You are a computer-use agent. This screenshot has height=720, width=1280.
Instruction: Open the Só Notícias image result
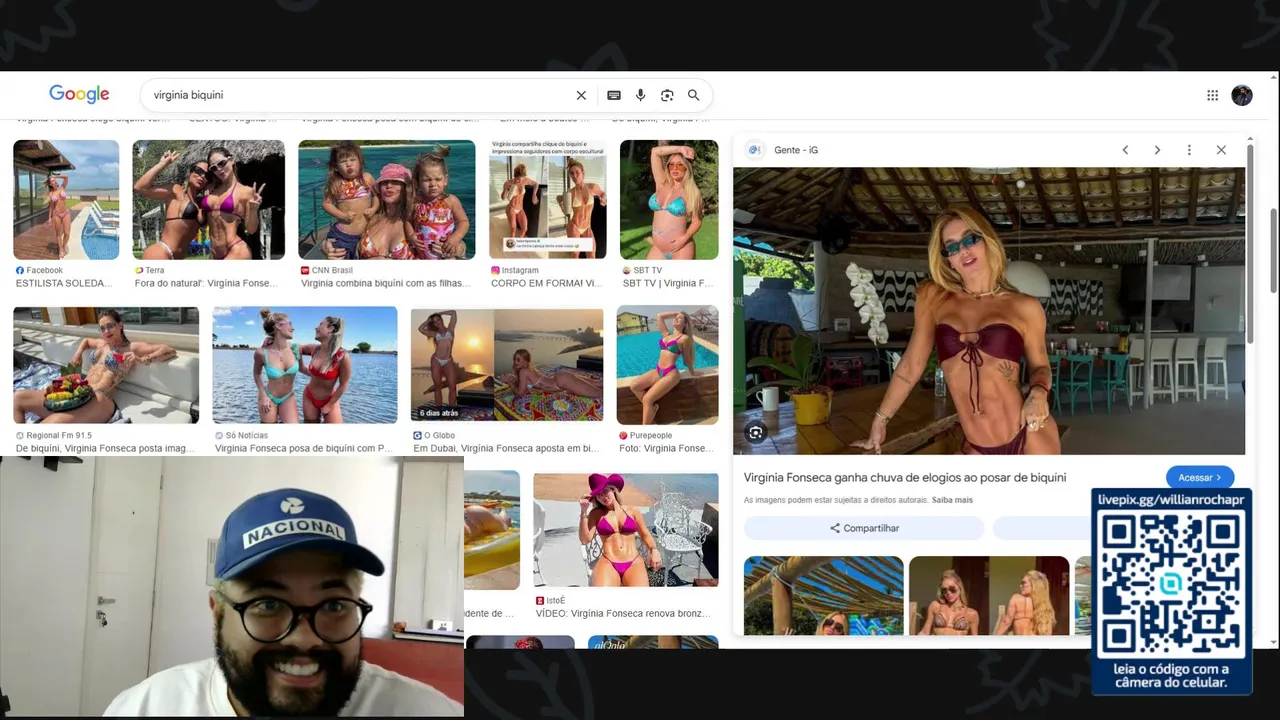coord(305,365)
